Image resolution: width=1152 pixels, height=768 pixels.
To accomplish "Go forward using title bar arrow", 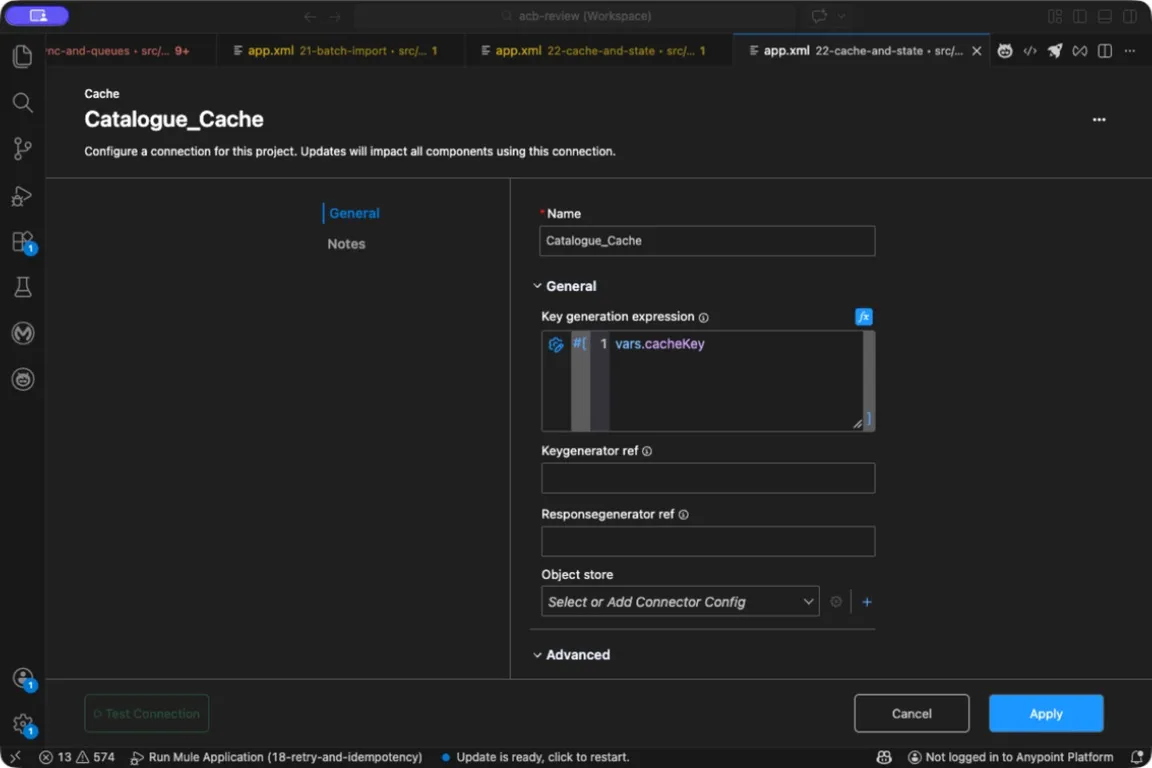I will (x=335, y=15).
